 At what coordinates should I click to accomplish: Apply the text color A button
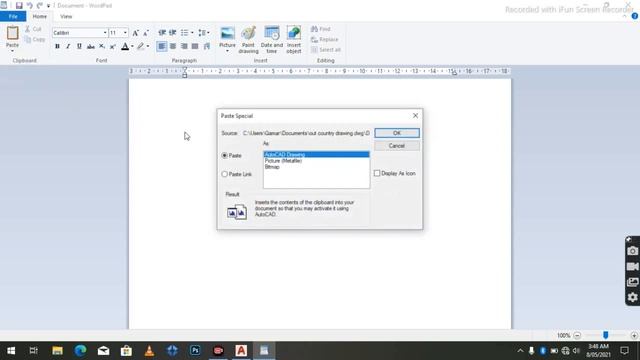pyautogui.click(x=125, y=47)
